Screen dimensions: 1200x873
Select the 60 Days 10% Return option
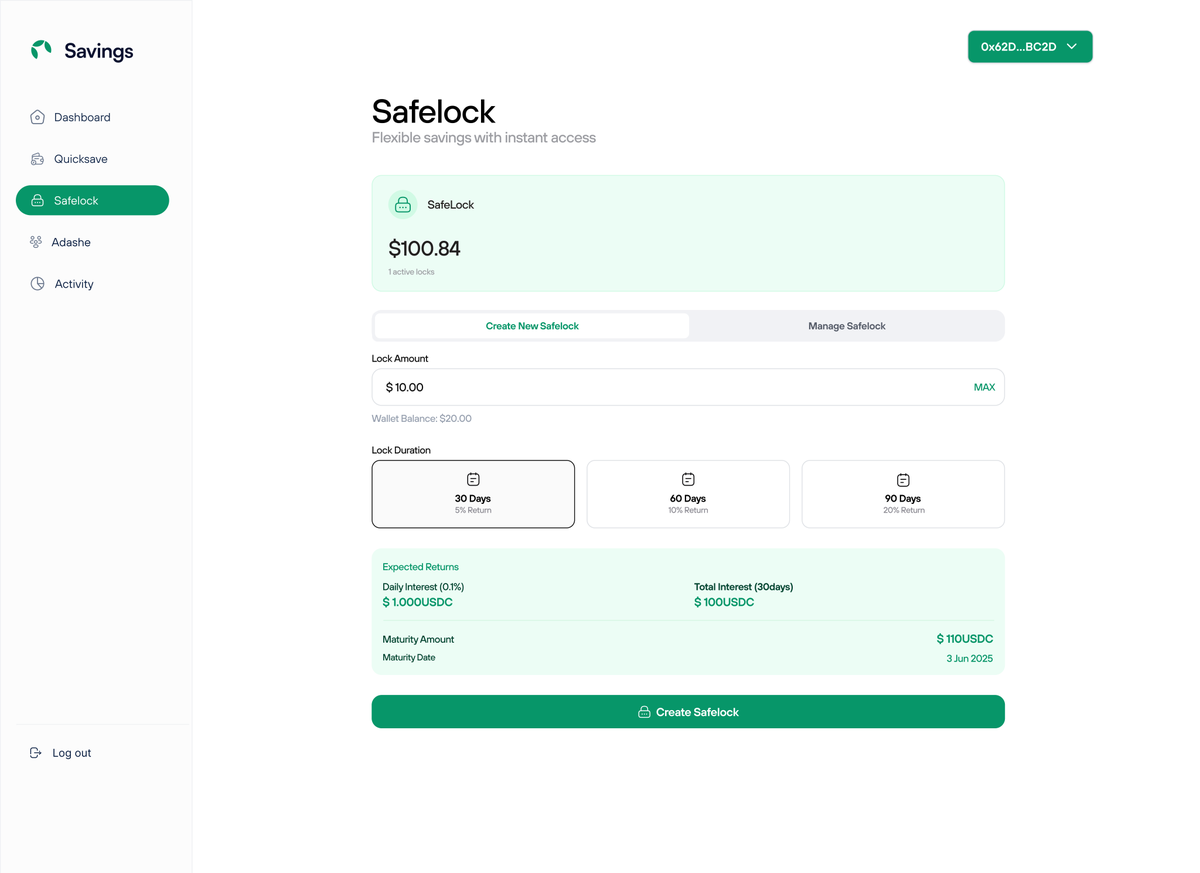688,494
